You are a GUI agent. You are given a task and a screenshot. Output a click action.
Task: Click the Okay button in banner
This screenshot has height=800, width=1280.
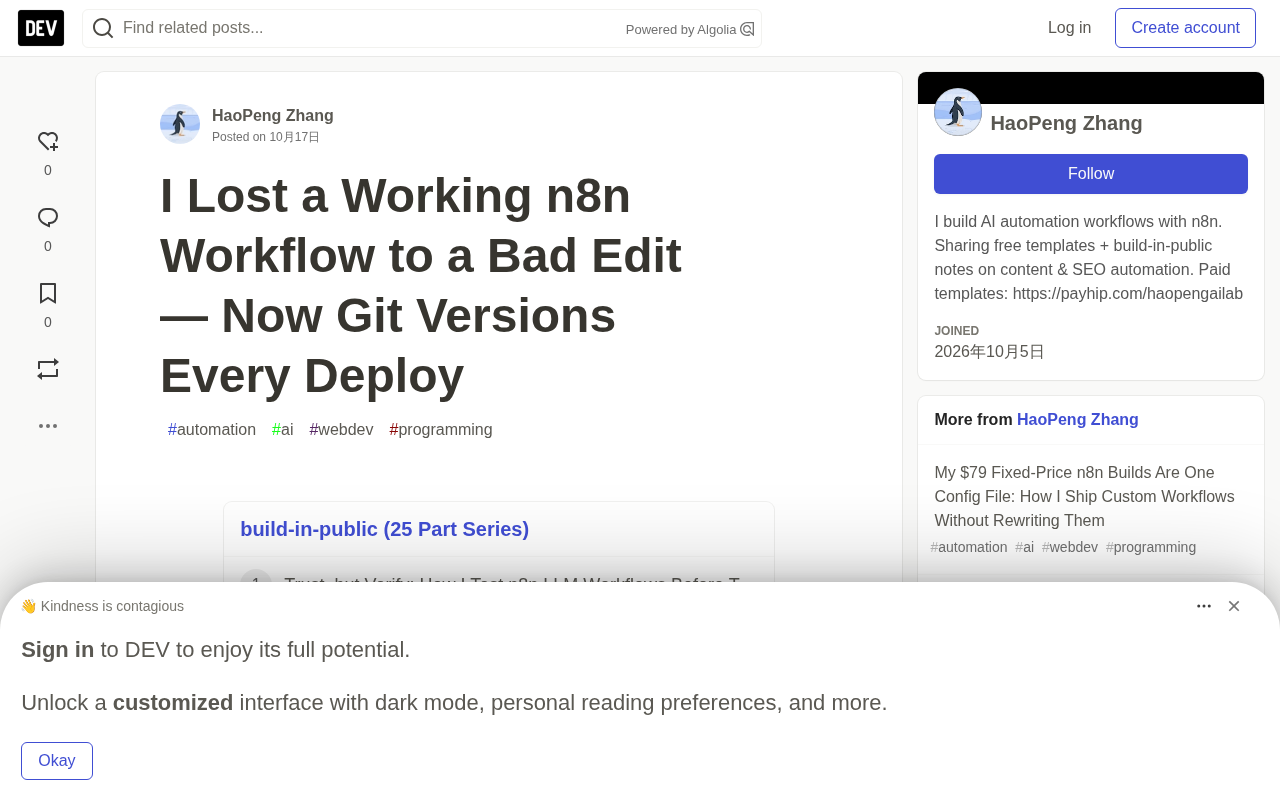(x=57, y=761)
